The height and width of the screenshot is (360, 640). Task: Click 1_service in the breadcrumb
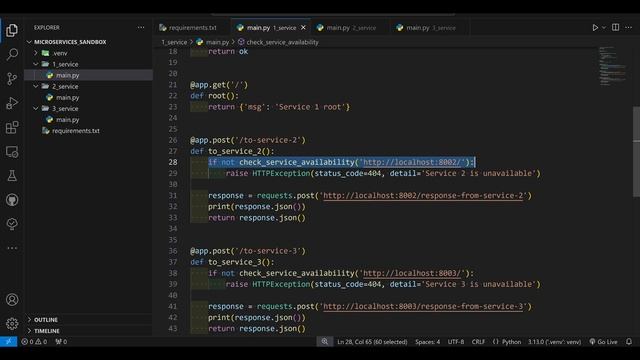click(x=174, y=42)
